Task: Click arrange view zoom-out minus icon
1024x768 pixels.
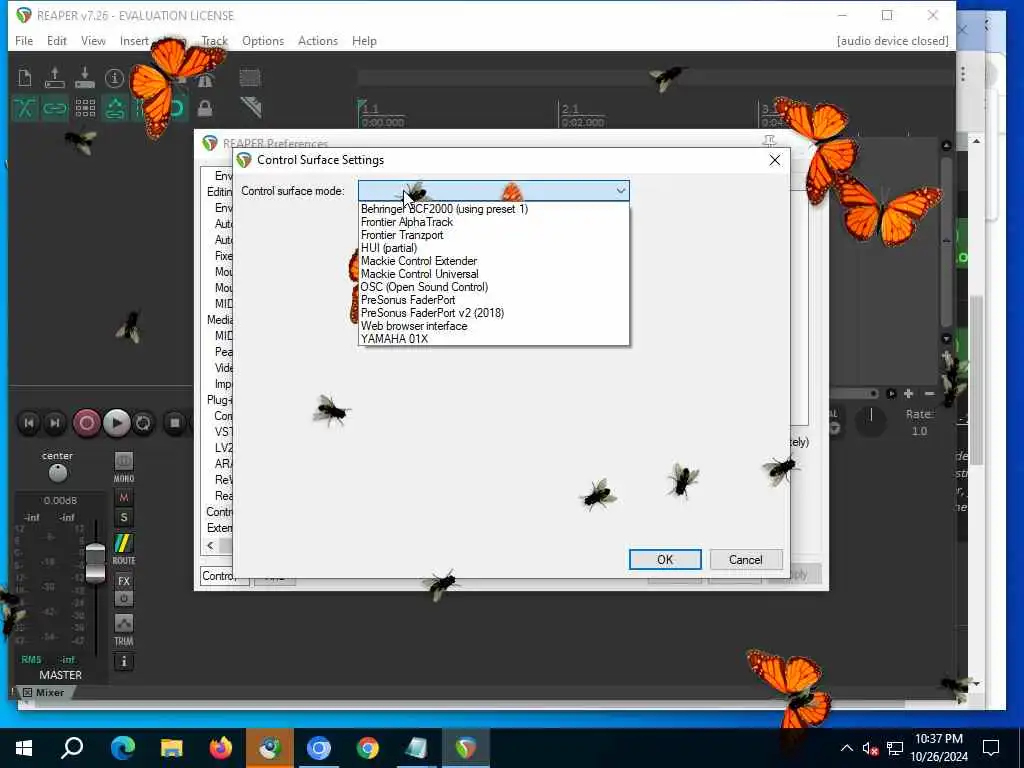Action: [x=929, y=393]
